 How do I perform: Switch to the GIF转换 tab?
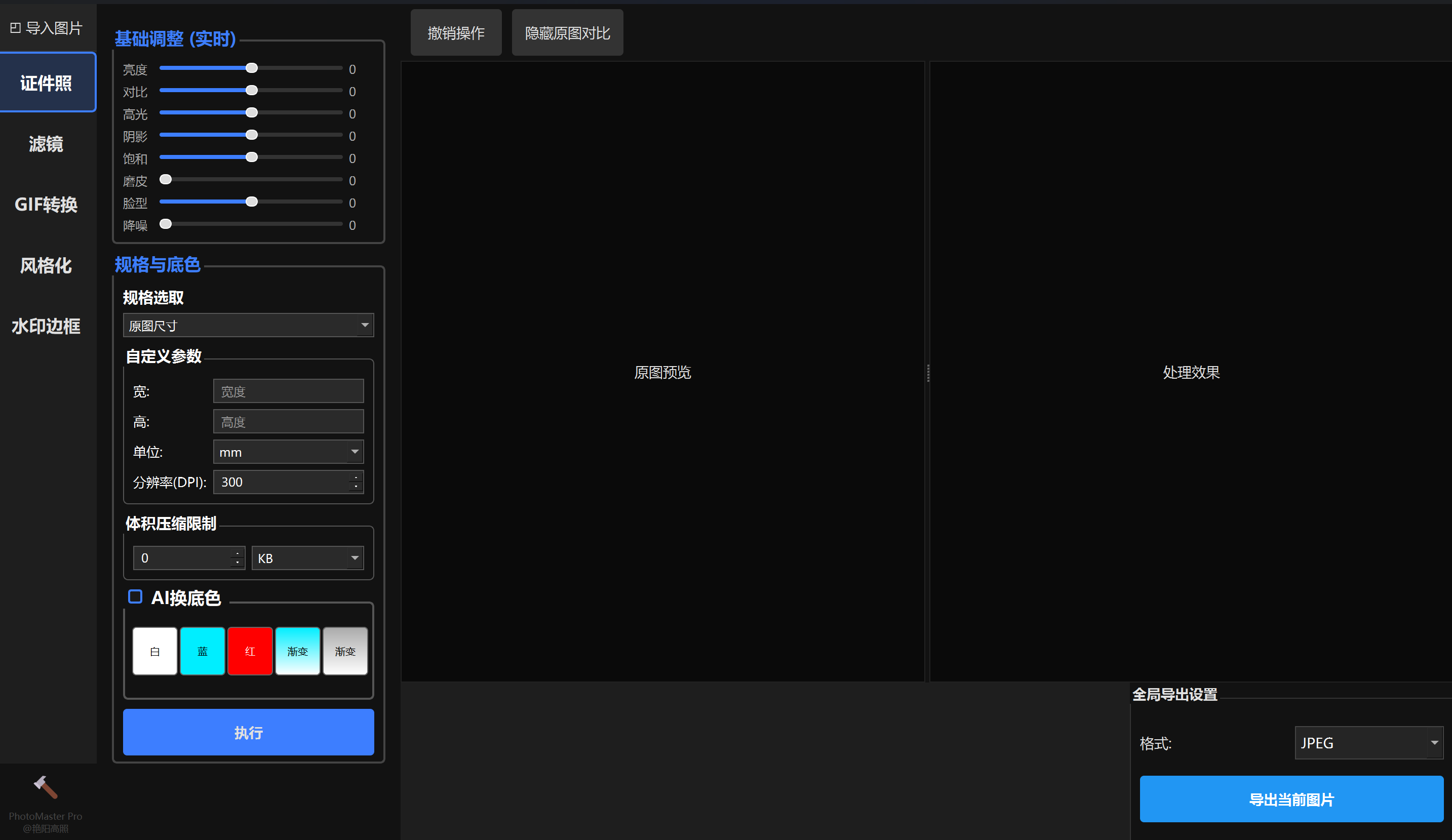(46, 205)
